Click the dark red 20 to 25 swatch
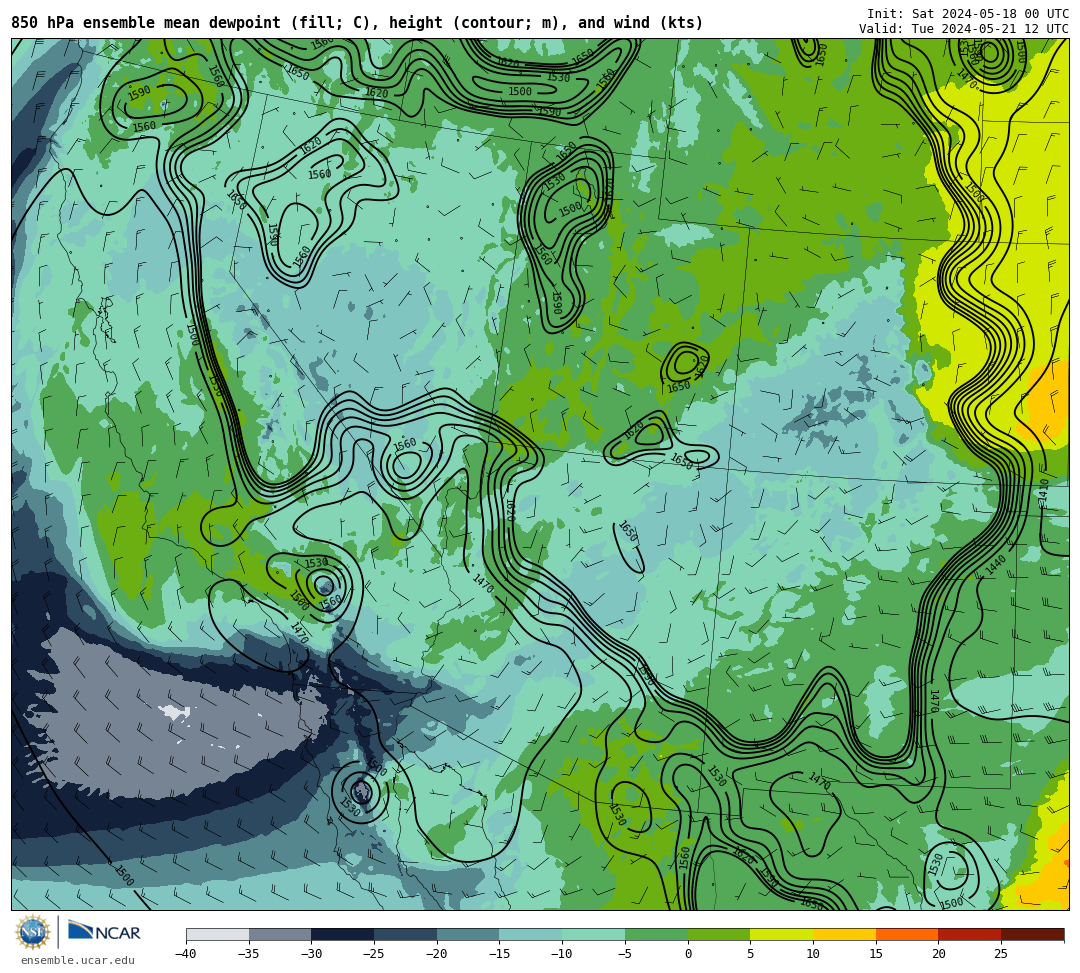 coord(970,934)
